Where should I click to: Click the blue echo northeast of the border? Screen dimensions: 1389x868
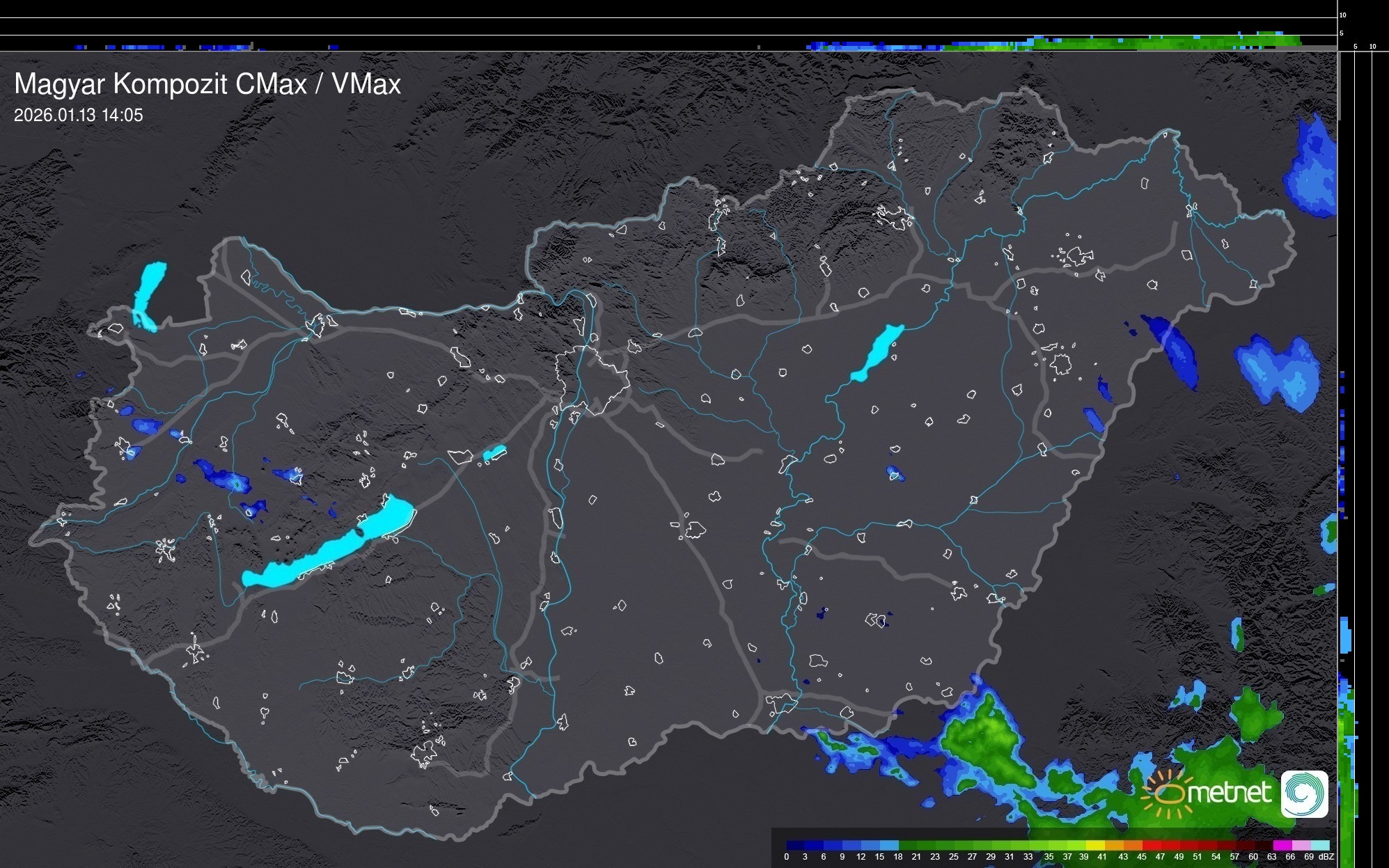coord(1312,171)
